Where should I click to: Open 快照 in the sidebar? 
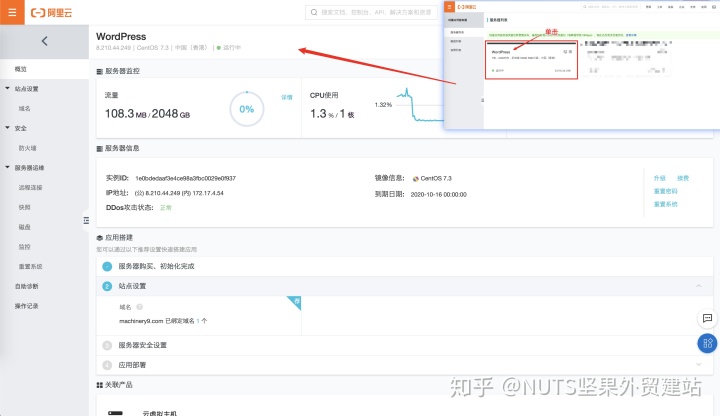click(24, 207)
